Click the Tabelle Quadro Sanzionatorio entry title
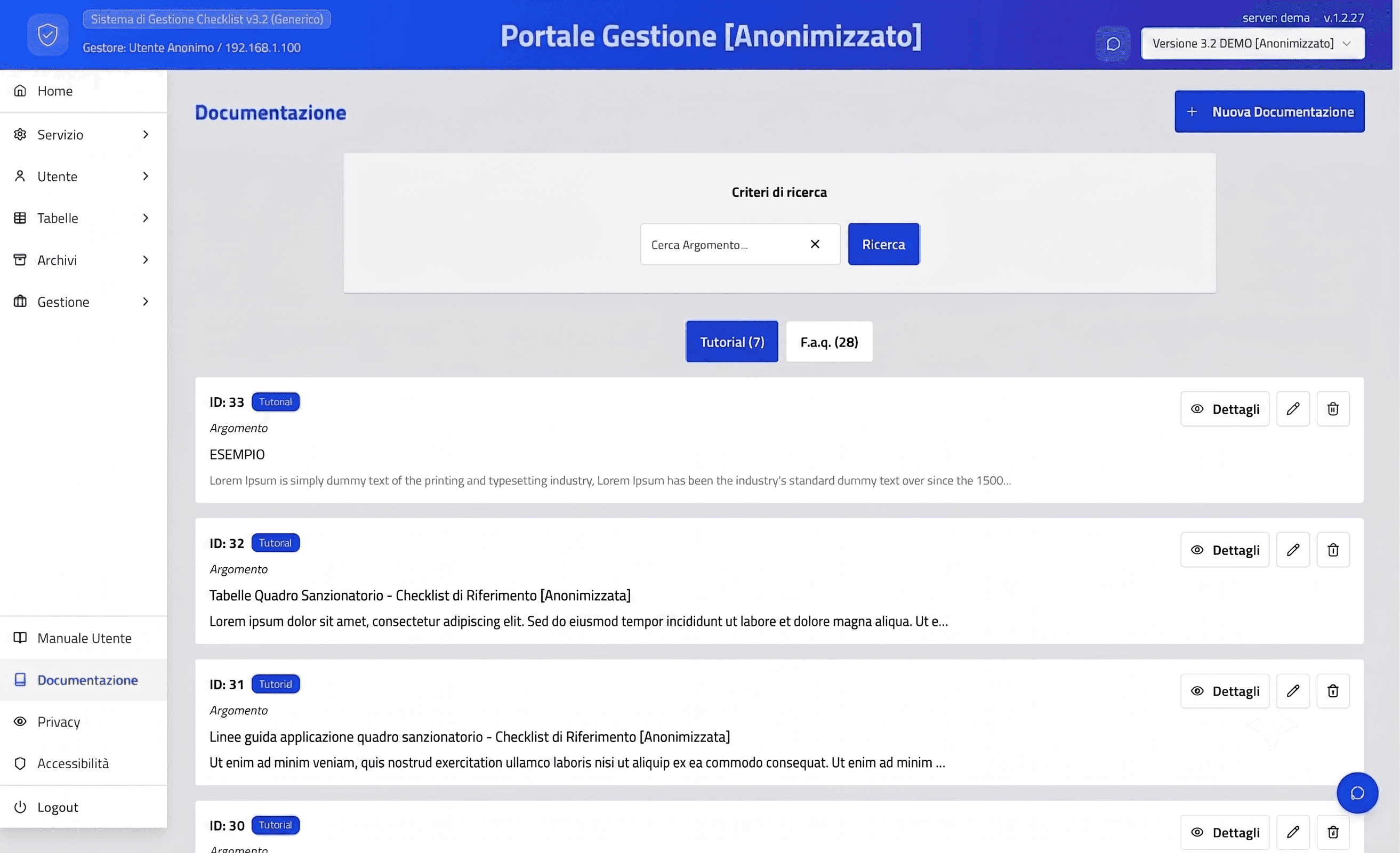 420,595
